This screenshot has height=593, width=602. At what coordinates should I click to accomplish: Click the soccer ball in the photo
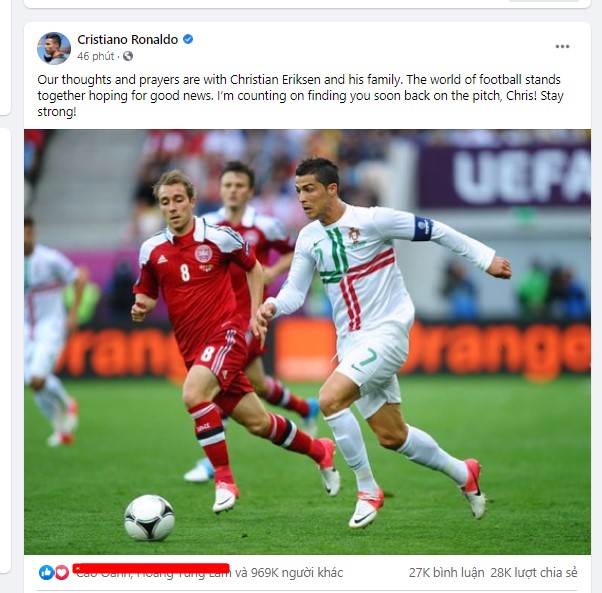149,517
